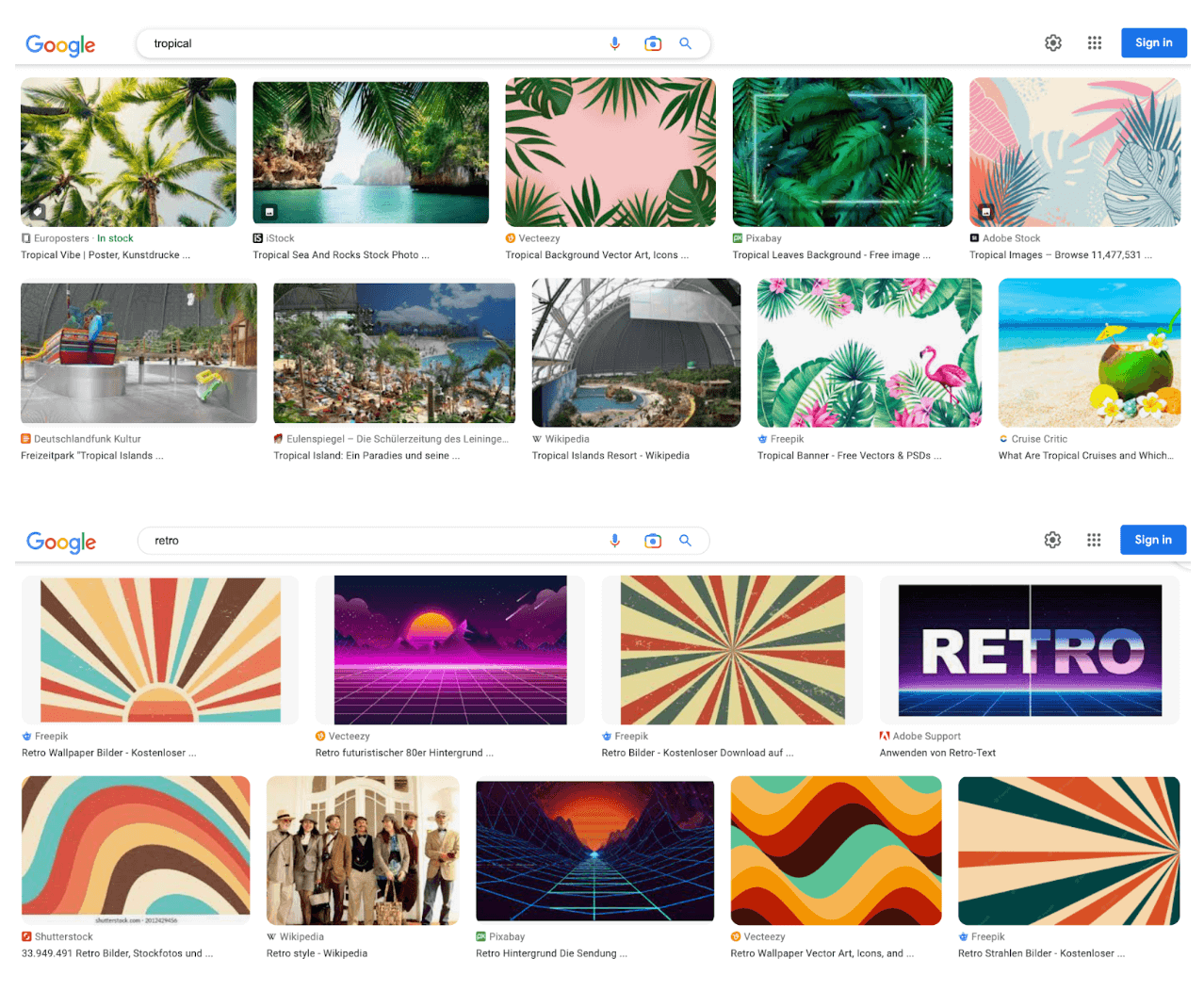Open search by image from the tropical search bar
This screenshot has height=991, width=1204.
[653, 43]
